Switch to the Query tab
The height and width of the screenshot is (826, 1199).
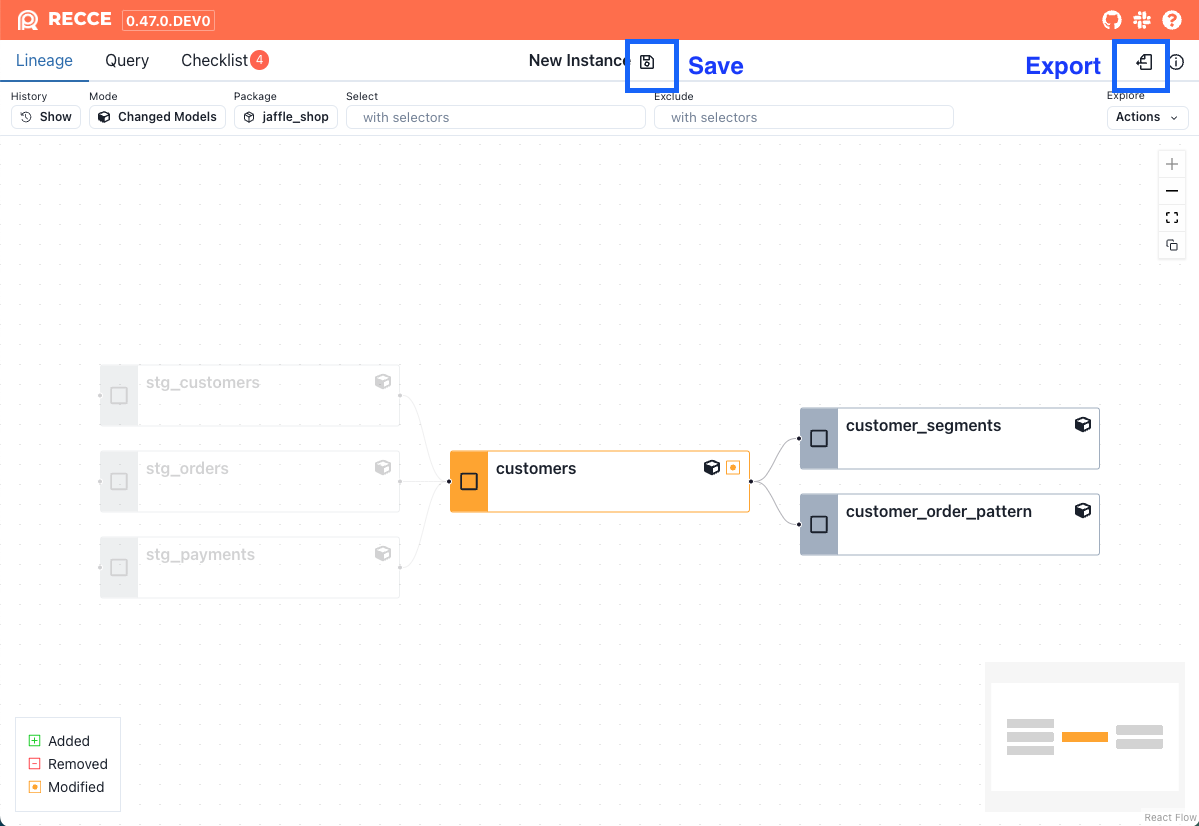(x=126, y=60)
